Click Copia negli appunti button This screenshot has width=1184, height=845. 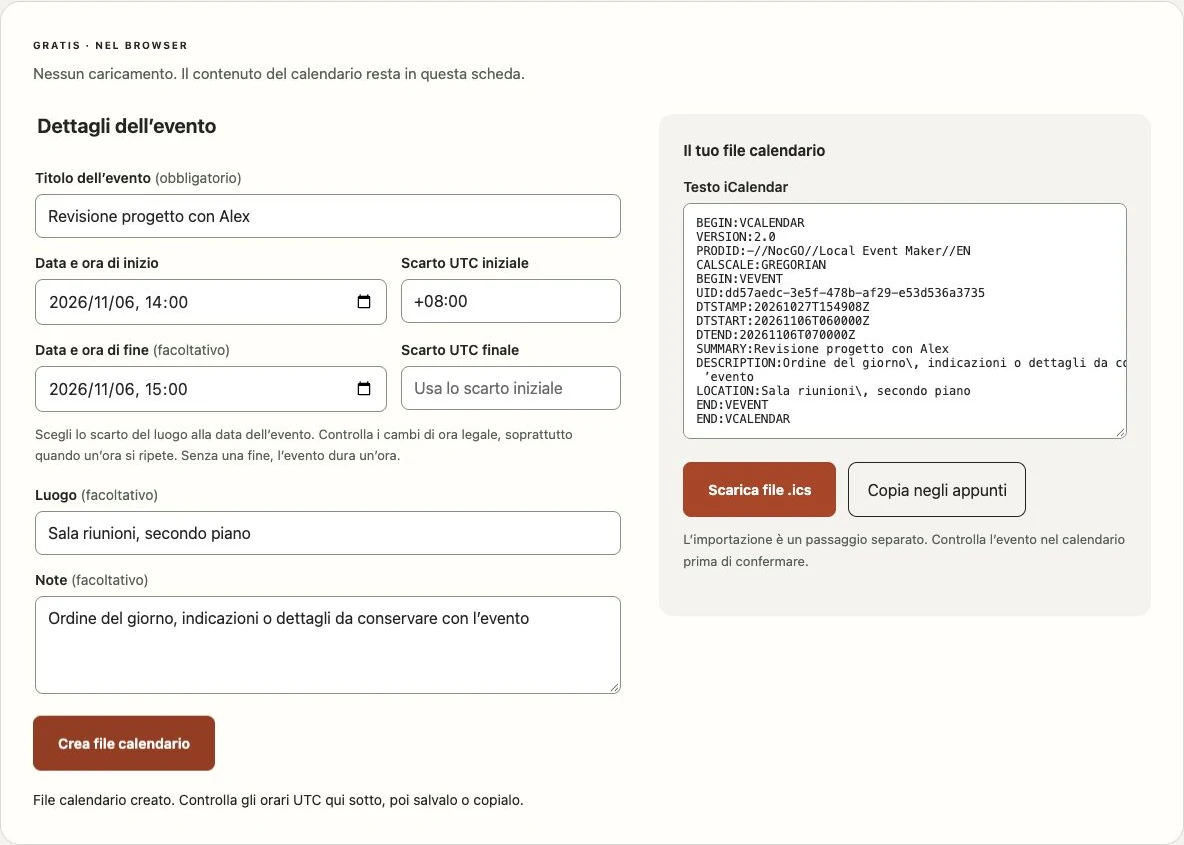[x=936, y=489]
